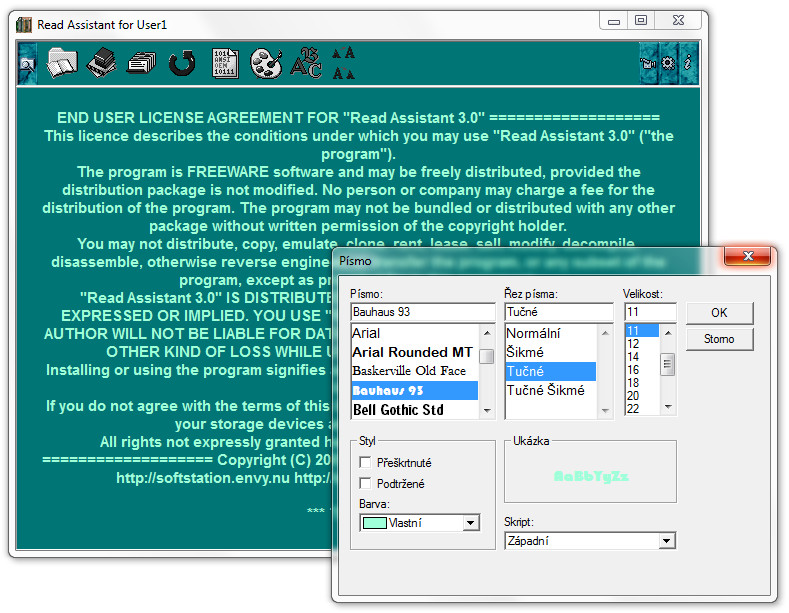Select size 12 in size list
This screenshot has width=789, height=613.
click(x=642, y=344)
